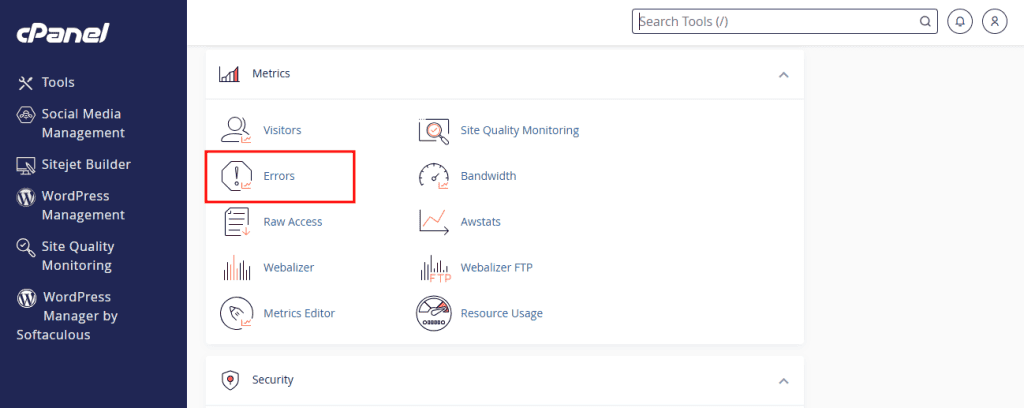
Task: Click the Metrics section heading text
Action: tap(271, 74)
